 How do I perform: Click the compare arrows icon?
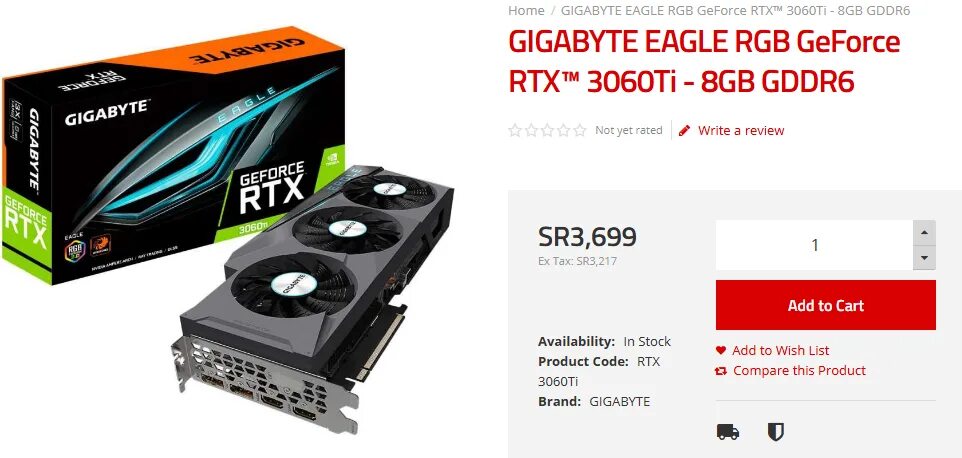(x=721, y=371)
